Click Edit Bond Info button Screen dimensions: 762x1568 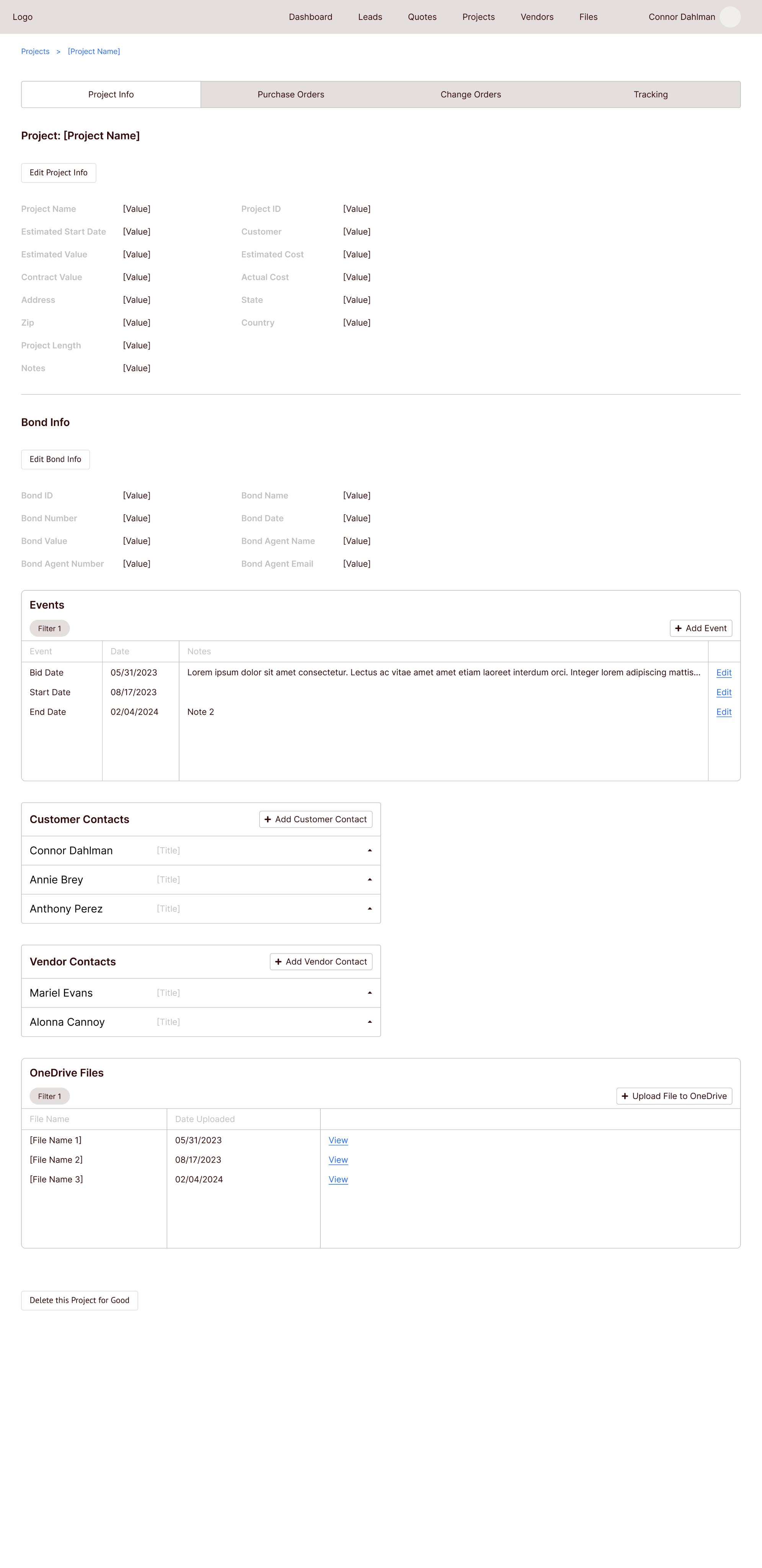55,459
